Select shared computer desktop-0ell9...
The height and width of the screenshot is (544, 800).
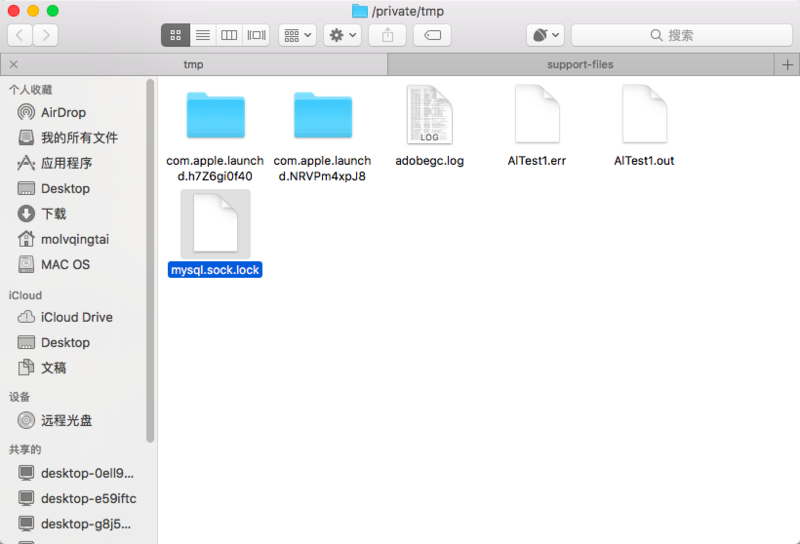tap(77, 473)
